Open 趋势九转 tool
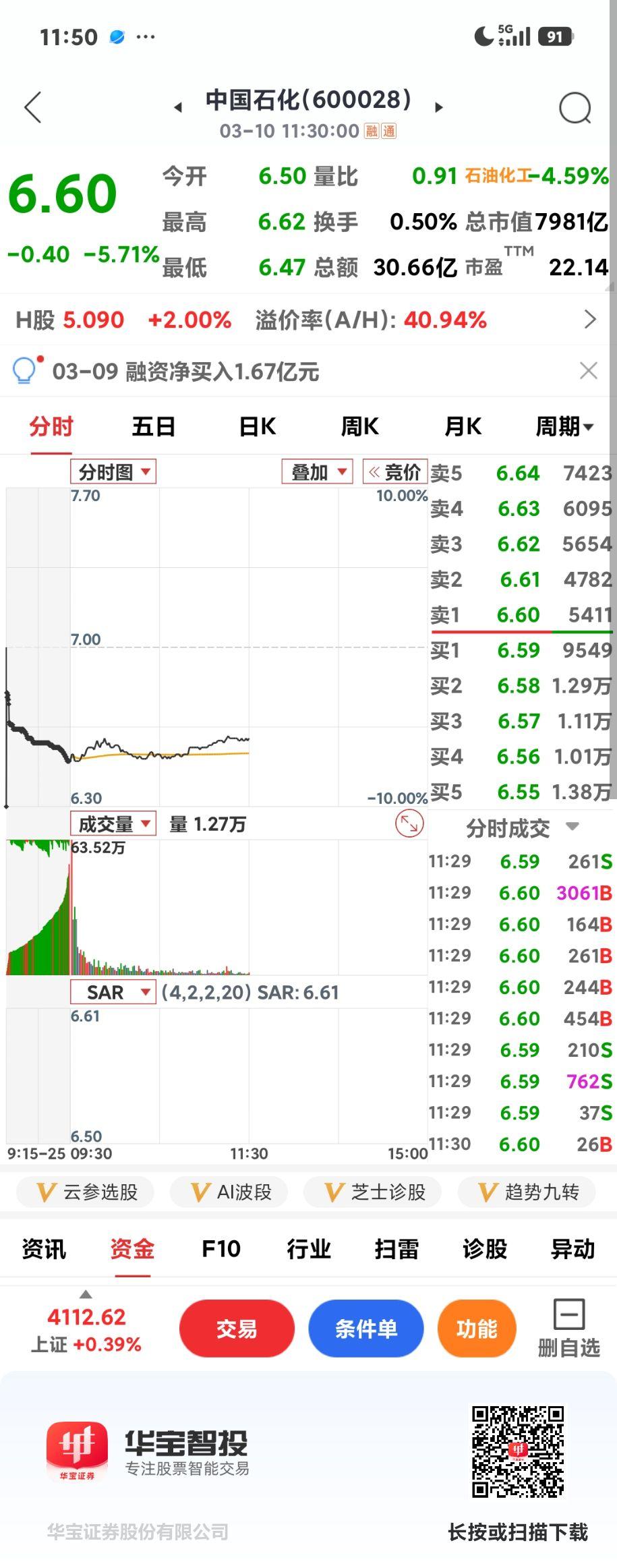Viewport: 617px width, 1568px height. click(527, 1192)
